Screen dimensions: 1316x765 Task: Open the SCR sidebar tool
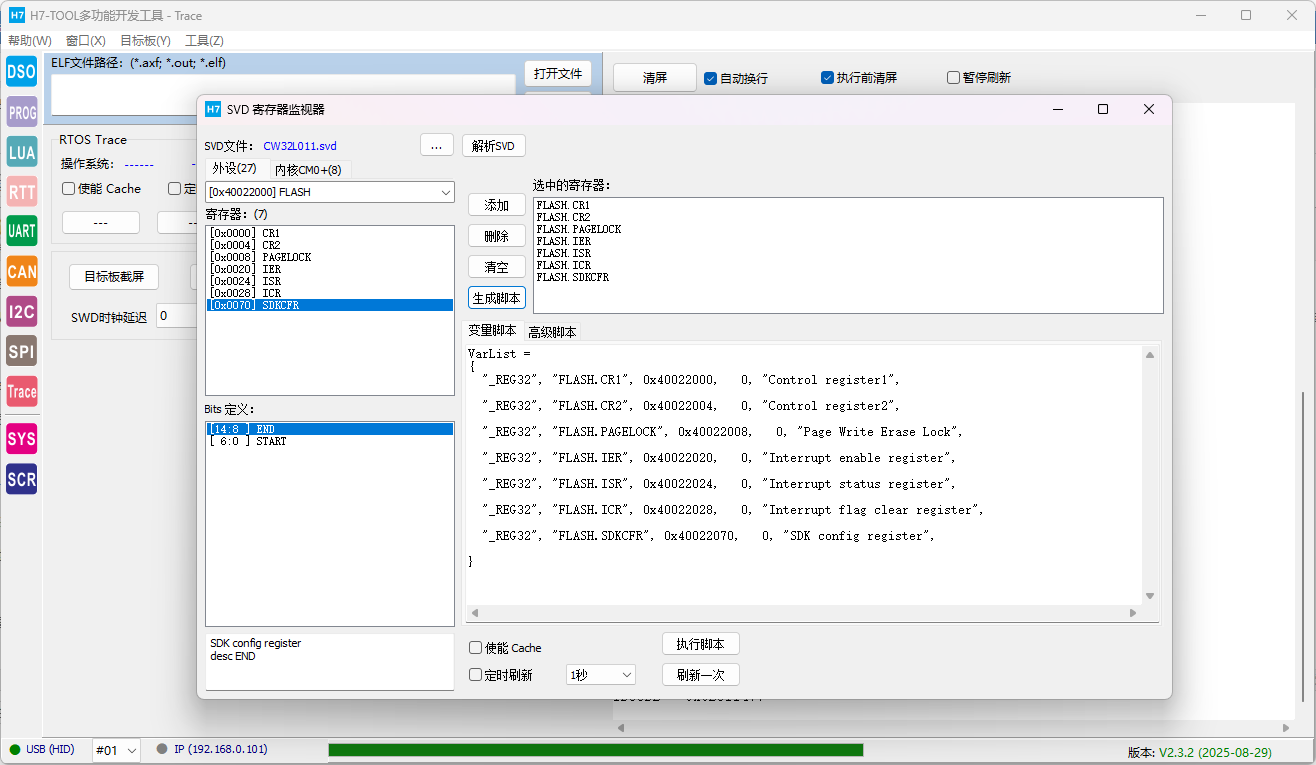click(21, 479)
